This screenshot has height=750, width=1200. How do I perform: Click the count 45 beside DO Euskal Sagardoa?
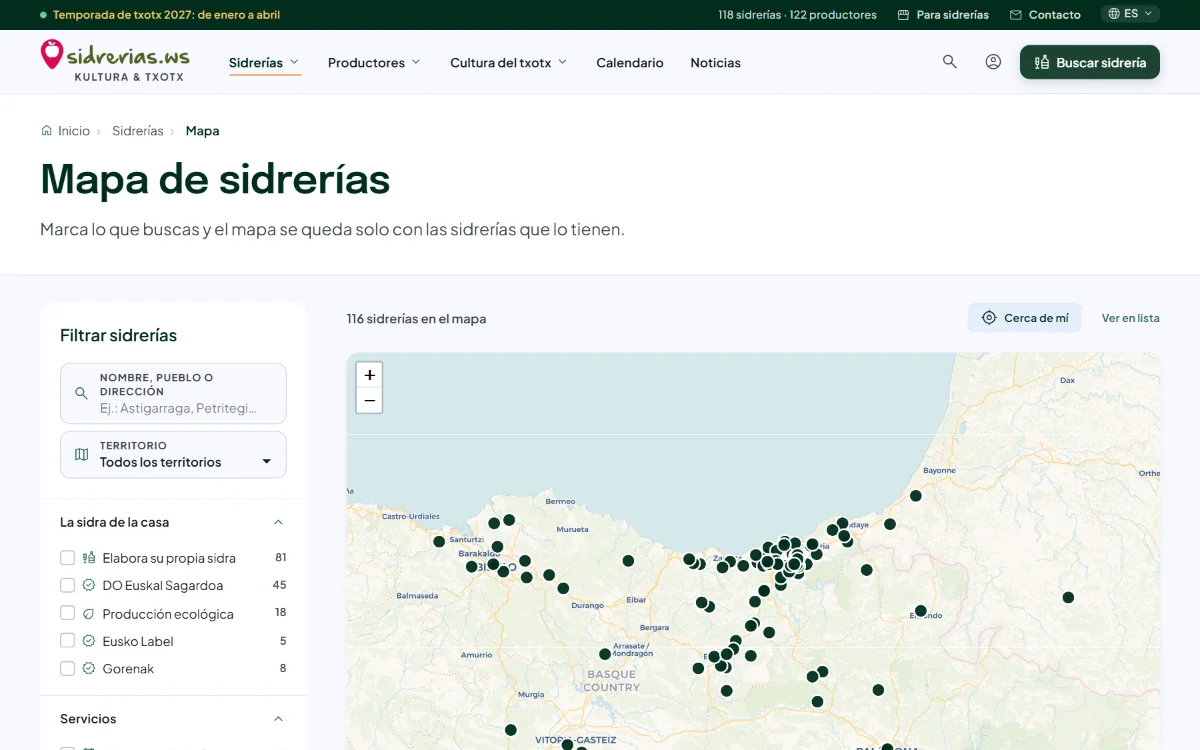(x=280, y=585)
